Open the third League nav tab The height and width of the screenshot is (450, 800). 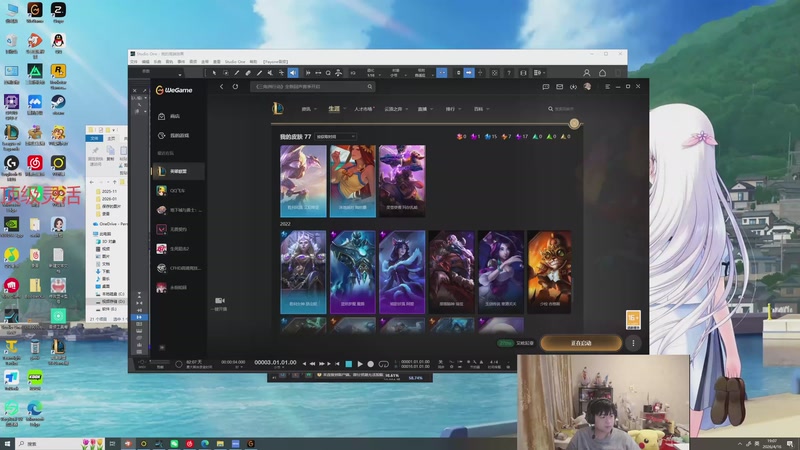click(x=364, y=109)
